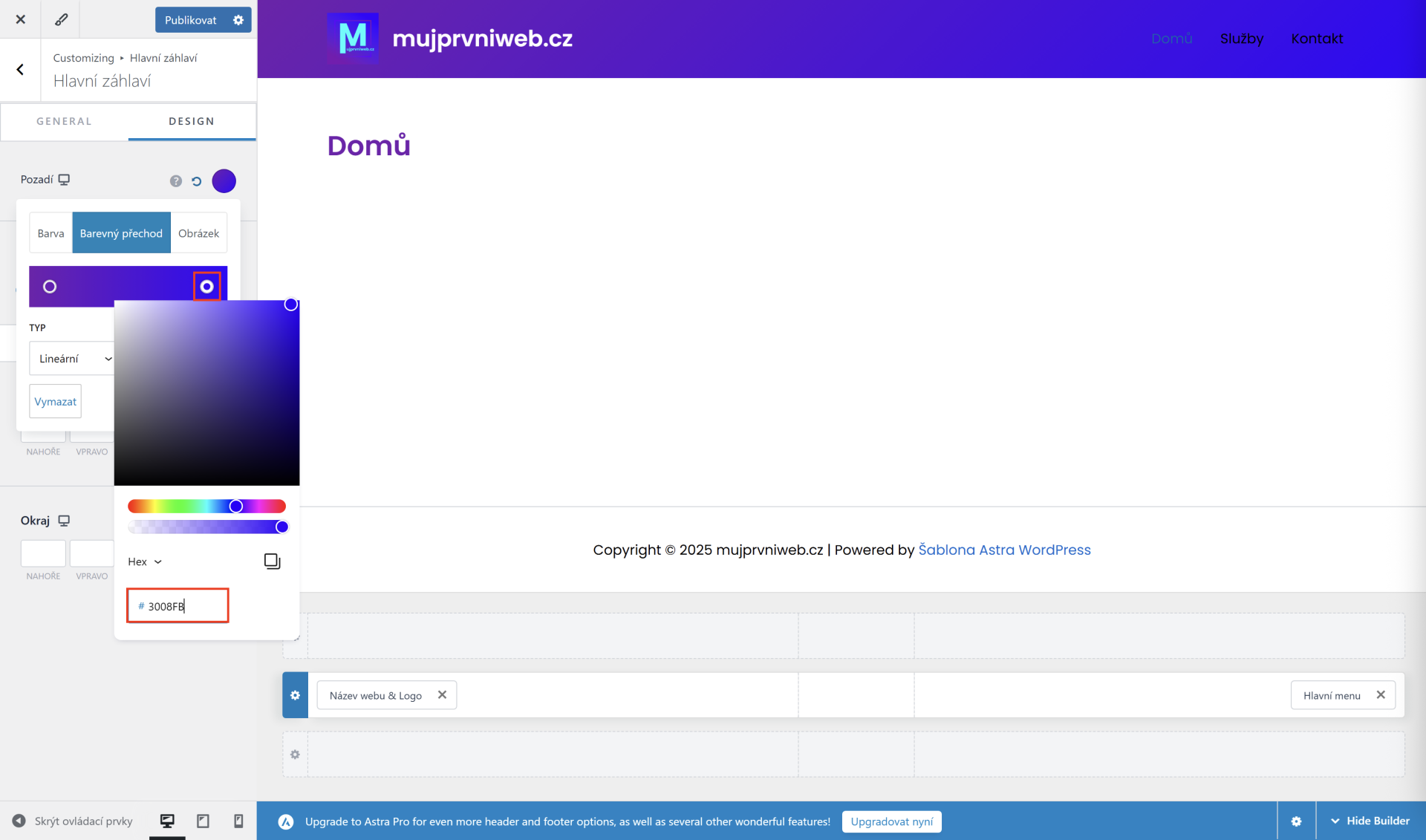
Task: Click the Vymazat button
Action: [55, 402]
